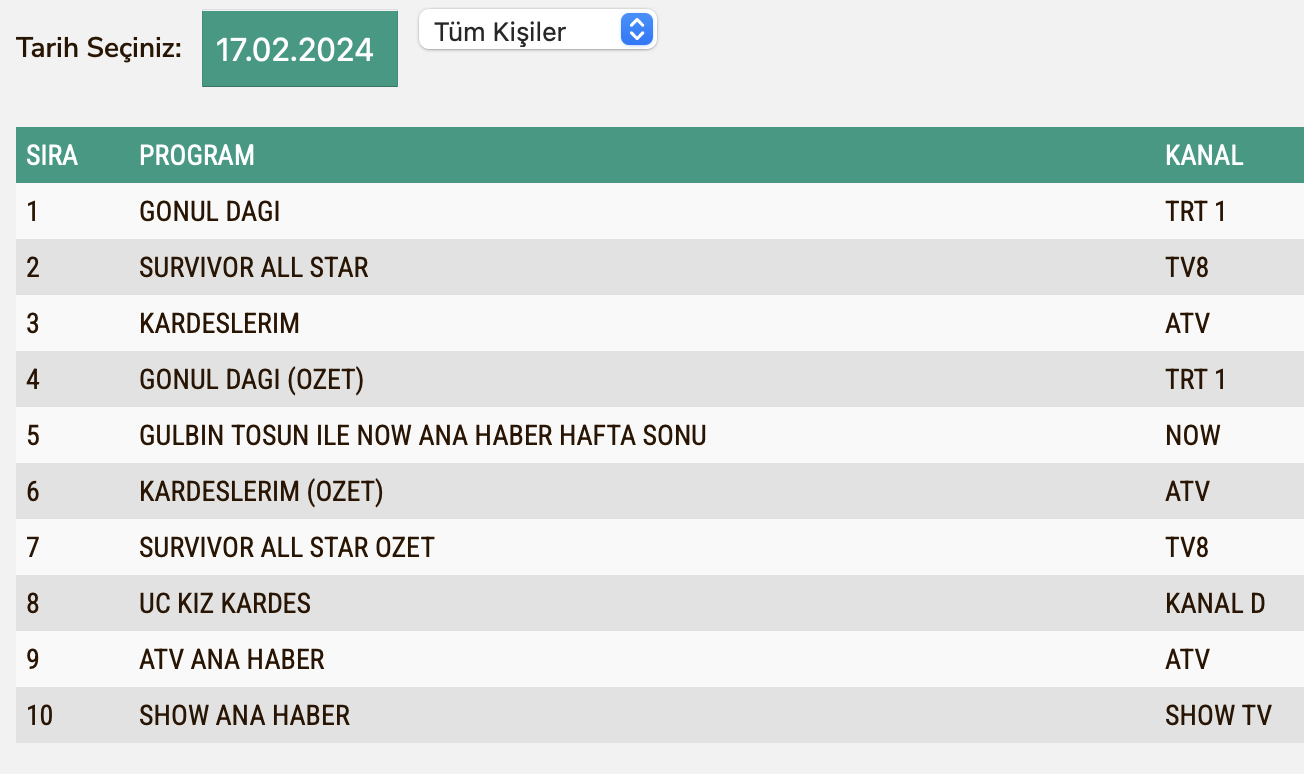Image resolution: width=1304 pixels, height=774 pixels.
Task: Click the ATV ANA HABER row
Action: tap(232, 660)
